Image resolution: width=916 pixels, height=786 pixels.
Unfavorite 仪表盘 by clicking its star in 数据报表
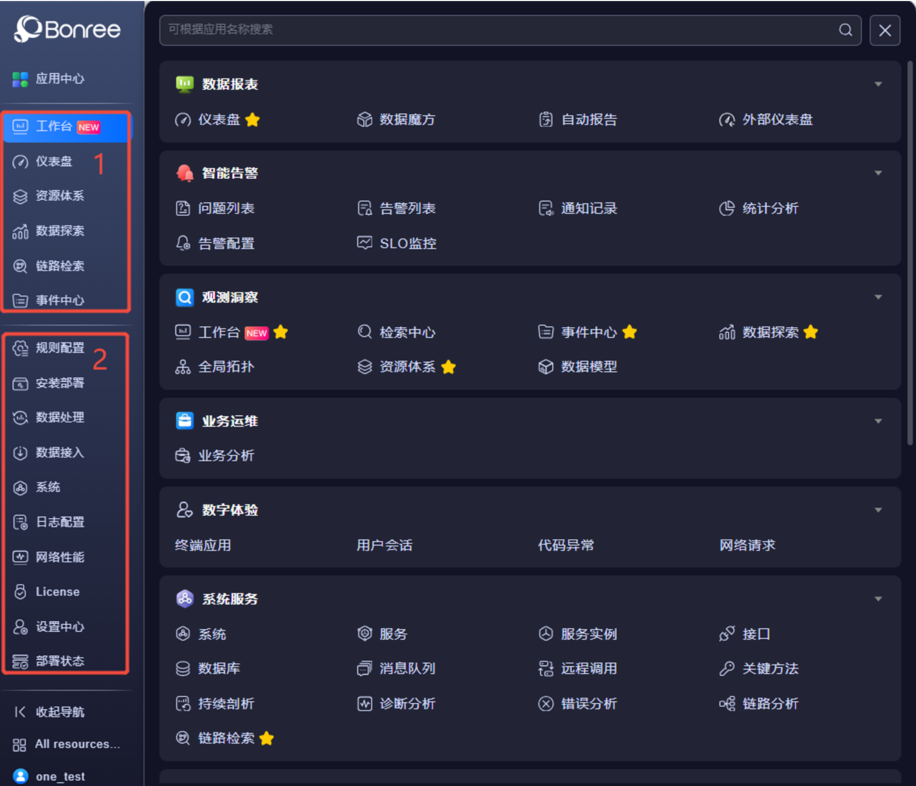[253, 120]
